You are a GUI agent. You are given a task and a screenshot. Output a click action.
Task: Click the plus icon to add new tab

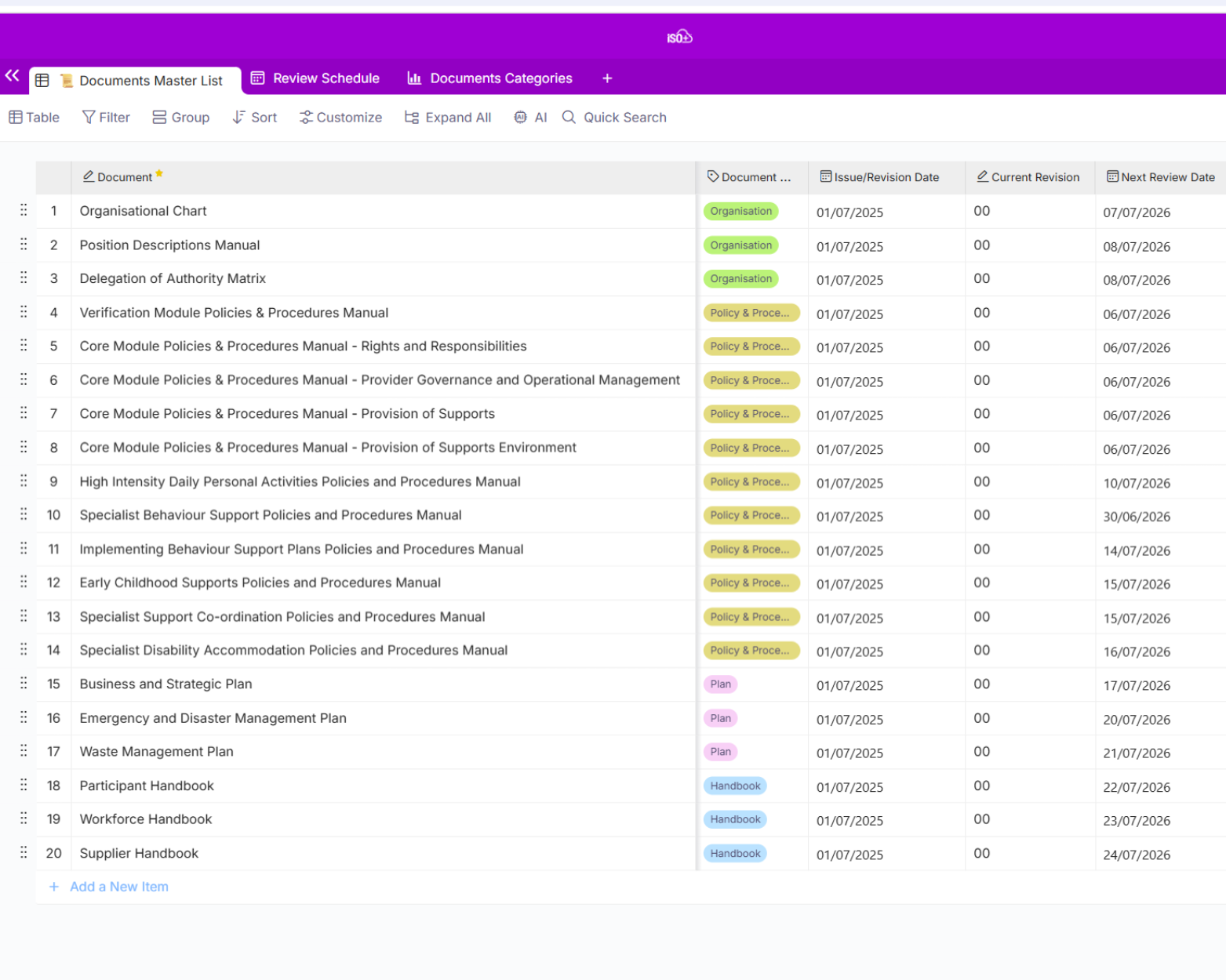[607, 78]
